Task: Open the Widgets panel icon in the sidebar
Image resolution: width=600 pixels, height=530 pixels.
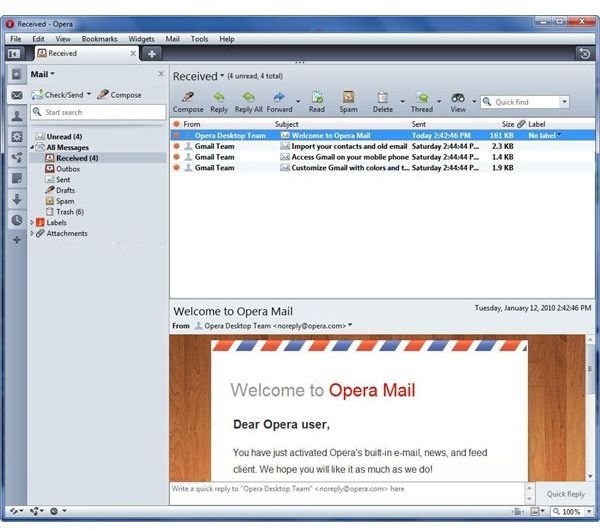Action: tap(16, 137)
